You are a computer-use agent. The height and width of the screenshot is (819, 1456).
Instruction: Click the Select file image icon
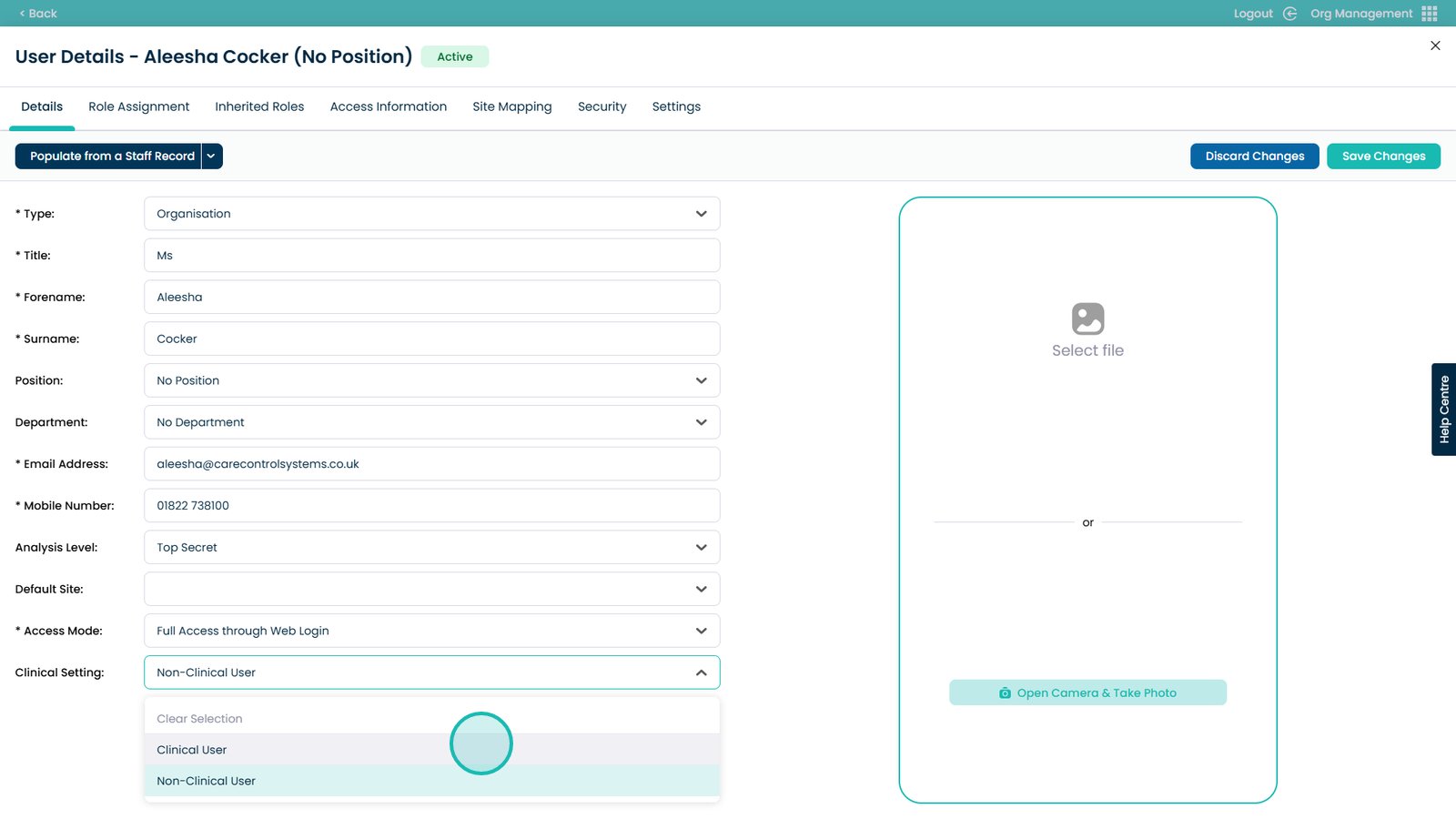tap(1087, 319)
